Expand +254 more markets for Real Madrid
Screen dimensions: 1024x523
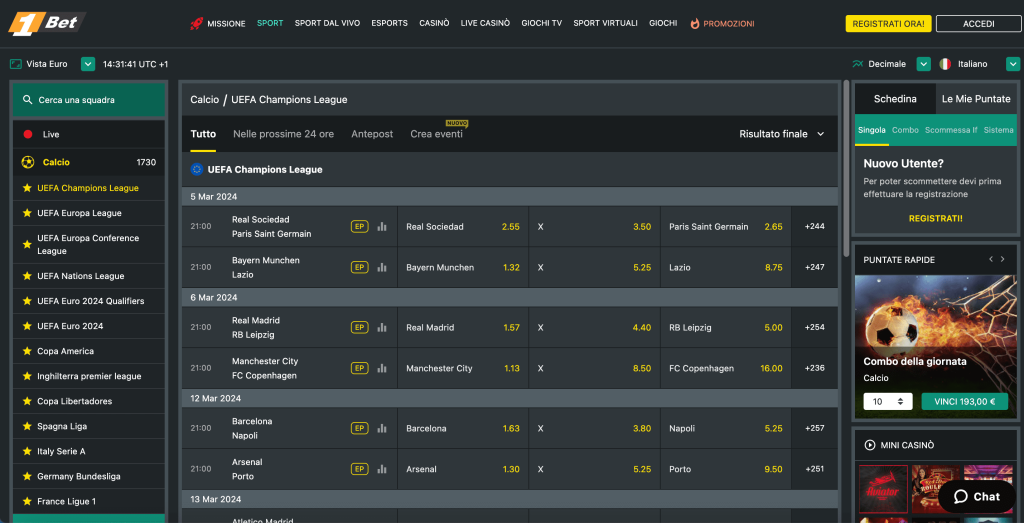(814, 327)
